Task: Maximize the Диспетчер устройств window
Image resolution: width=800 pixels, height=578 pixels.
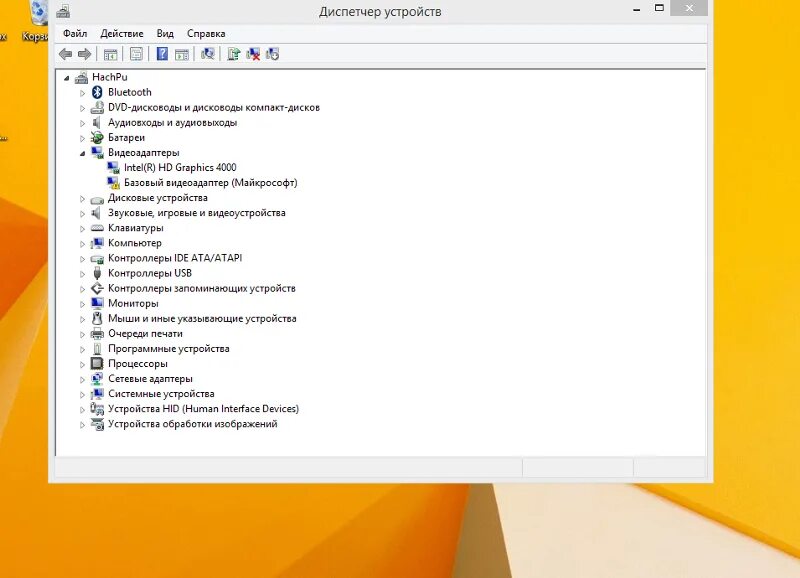Action: 659,8
